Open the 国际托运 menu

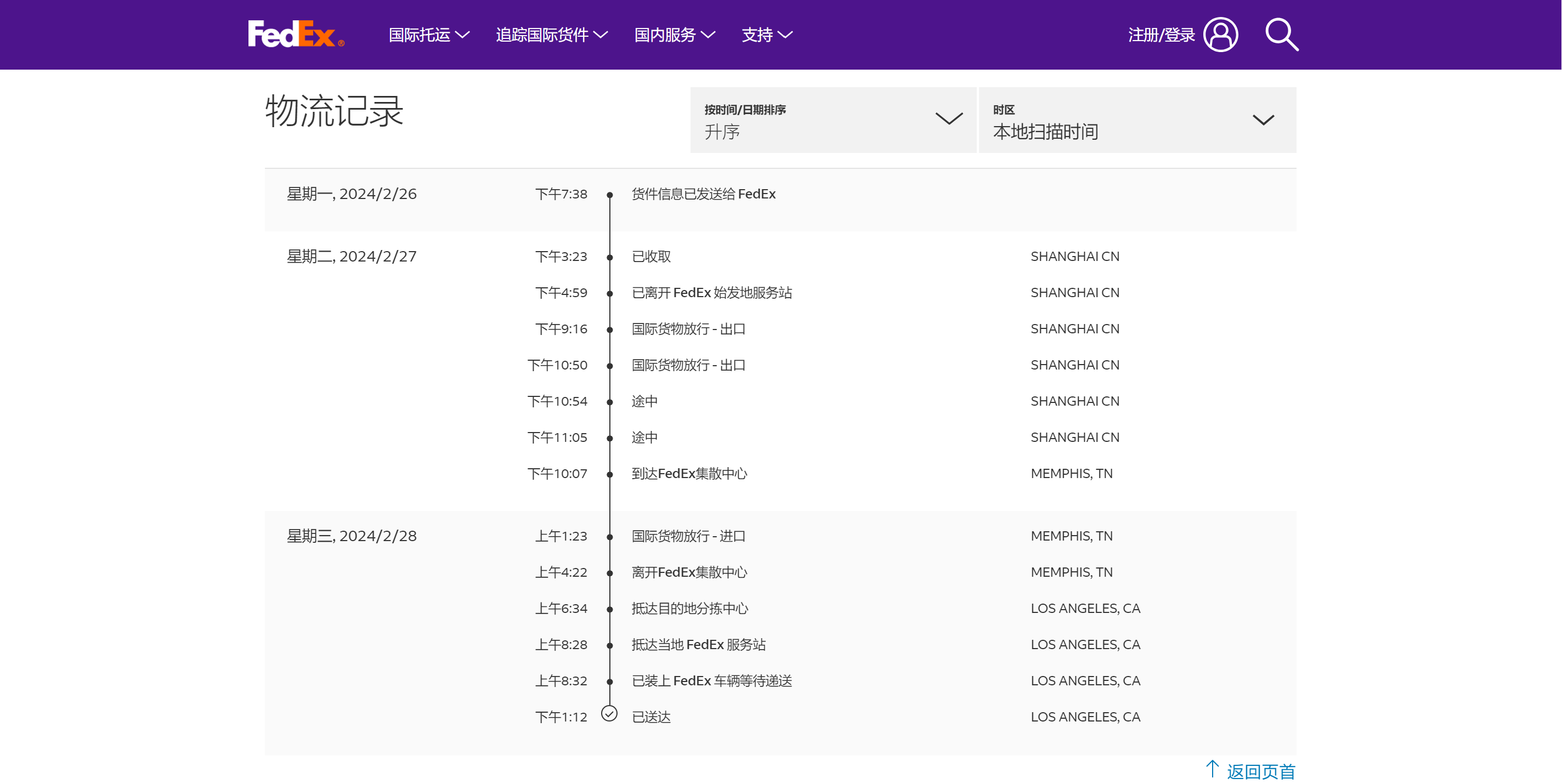[429, 35]
